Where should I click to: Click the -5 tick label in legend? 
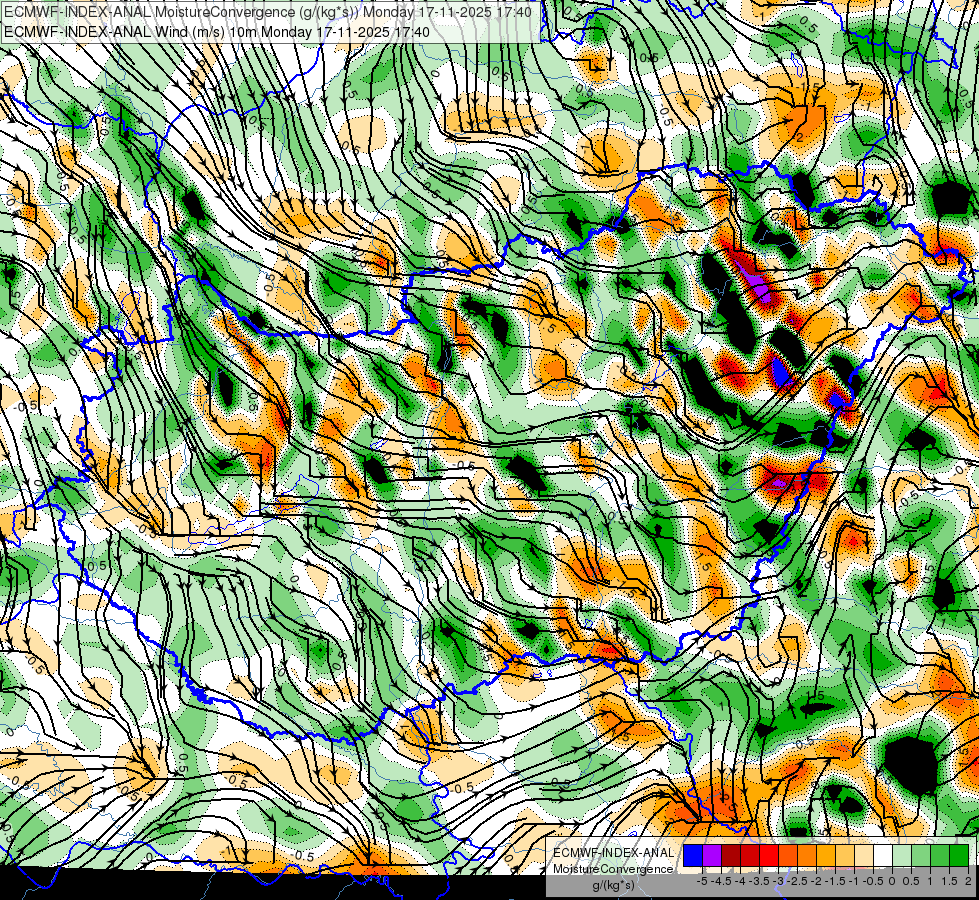tap(702, 881)
